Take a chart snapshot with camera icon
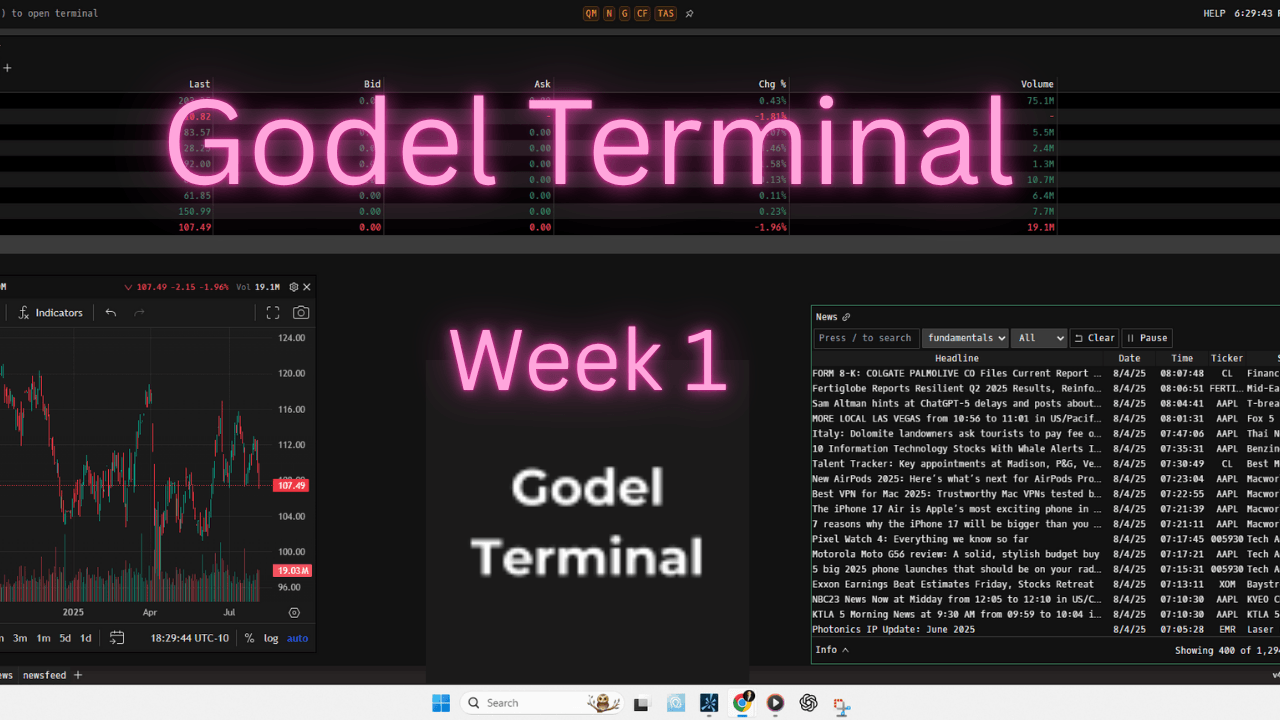 point(301,313)
